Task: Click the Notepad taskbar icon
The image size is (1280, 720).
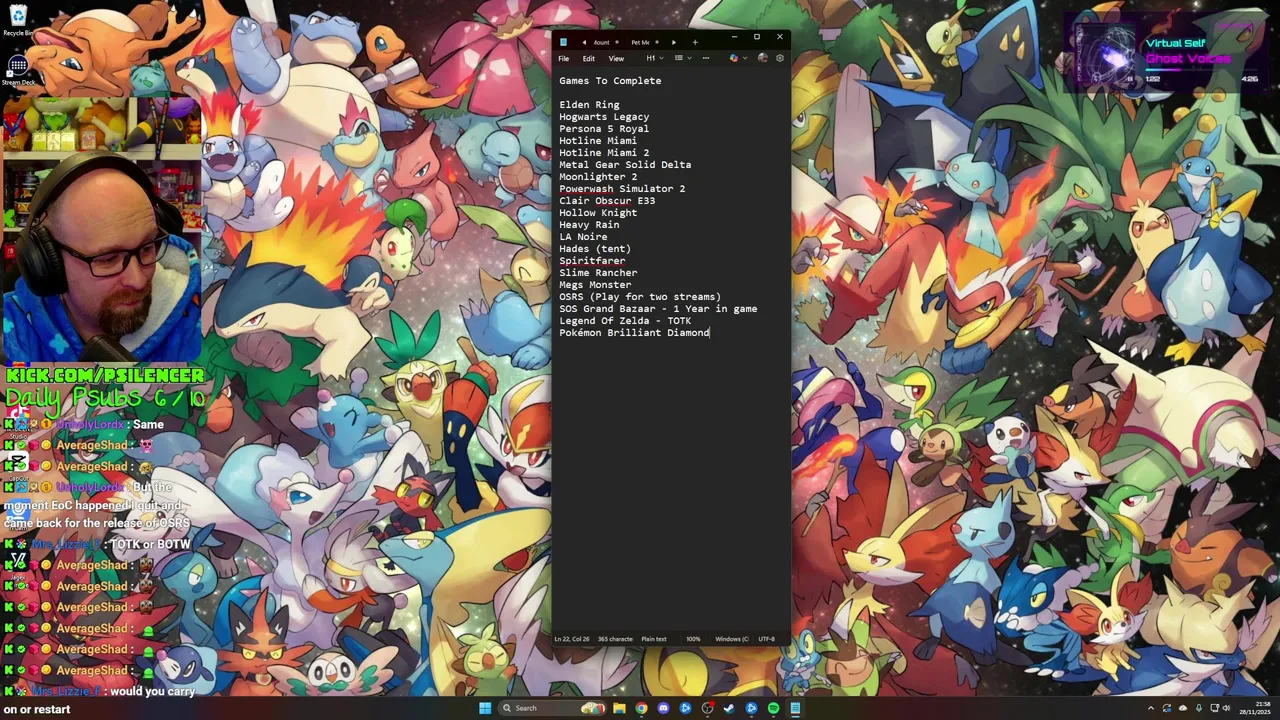Action: pos(795,708)
